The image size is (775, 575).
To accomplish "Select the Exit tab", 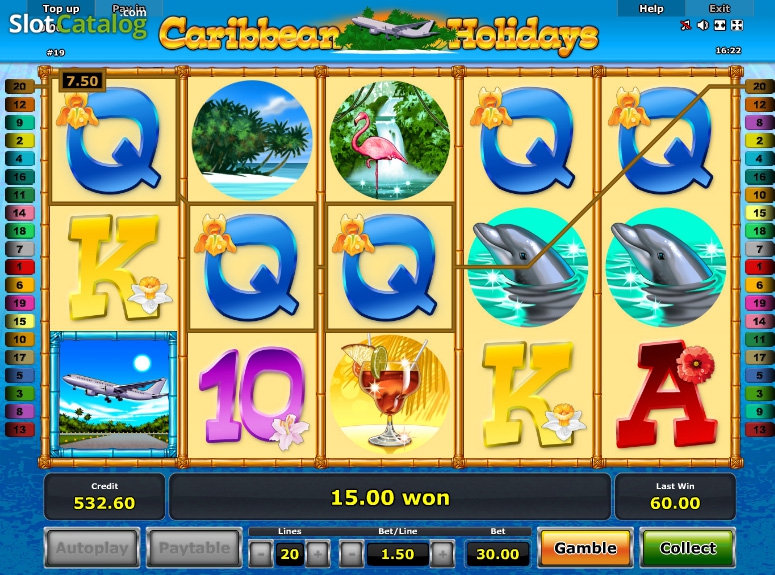I will coord(719,8).
